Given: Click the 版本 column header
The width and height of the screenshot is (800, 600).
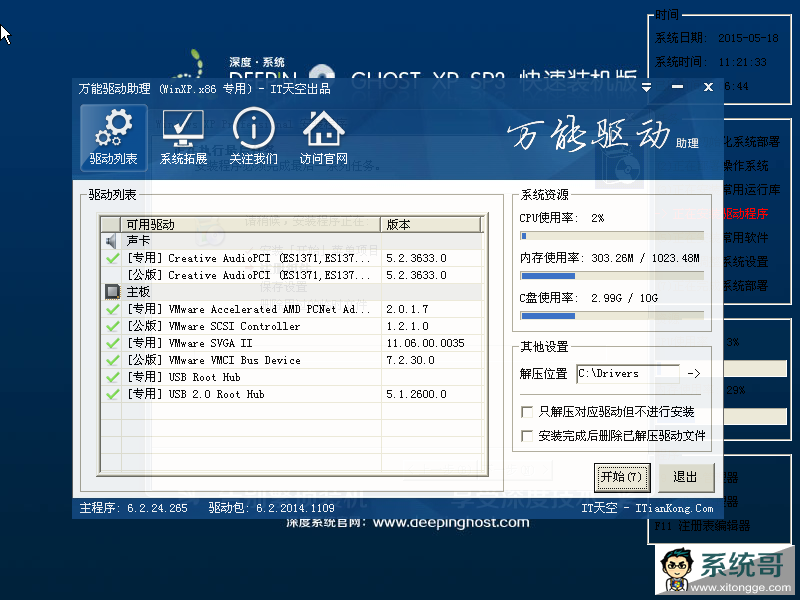Looking at the screenshot, I should pos(431,224).
